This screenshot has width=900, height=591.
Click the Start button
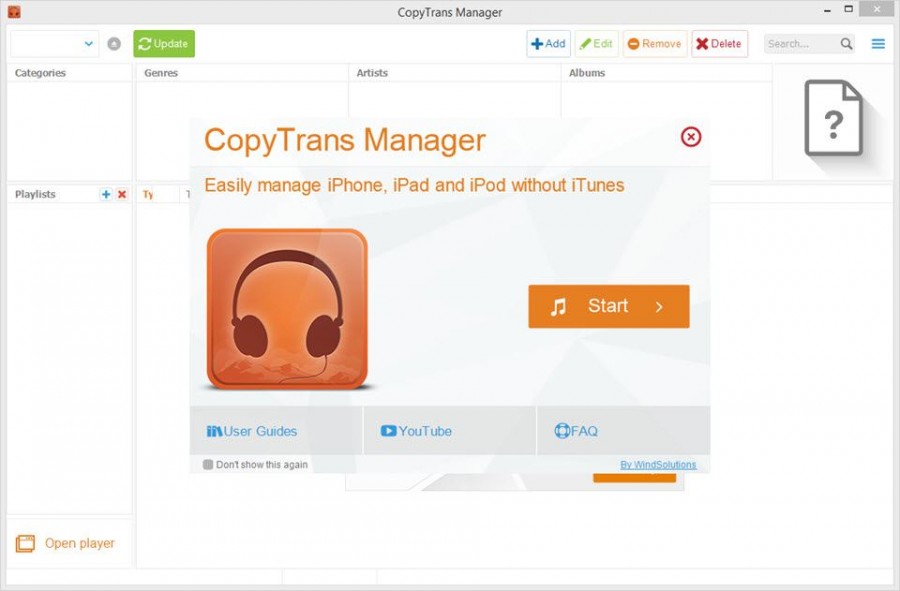tap(608, 306)
